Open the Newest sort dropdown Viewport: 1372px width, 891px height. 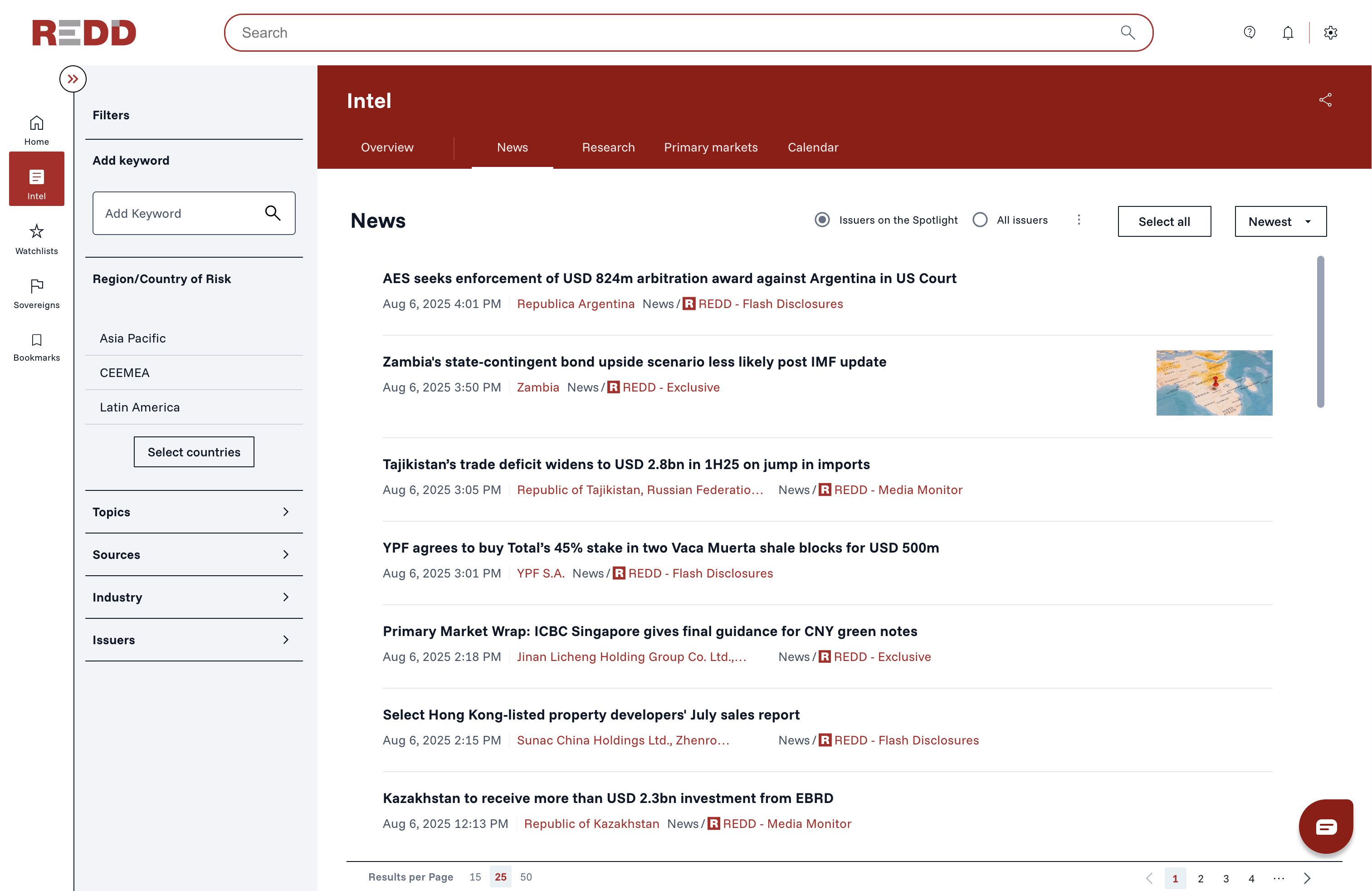point(1280,221)
